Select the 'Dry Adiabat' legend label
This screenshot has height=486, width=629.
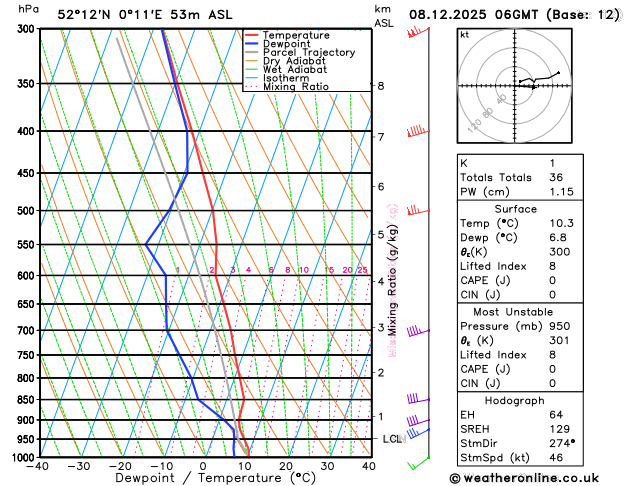click(294, 61)
